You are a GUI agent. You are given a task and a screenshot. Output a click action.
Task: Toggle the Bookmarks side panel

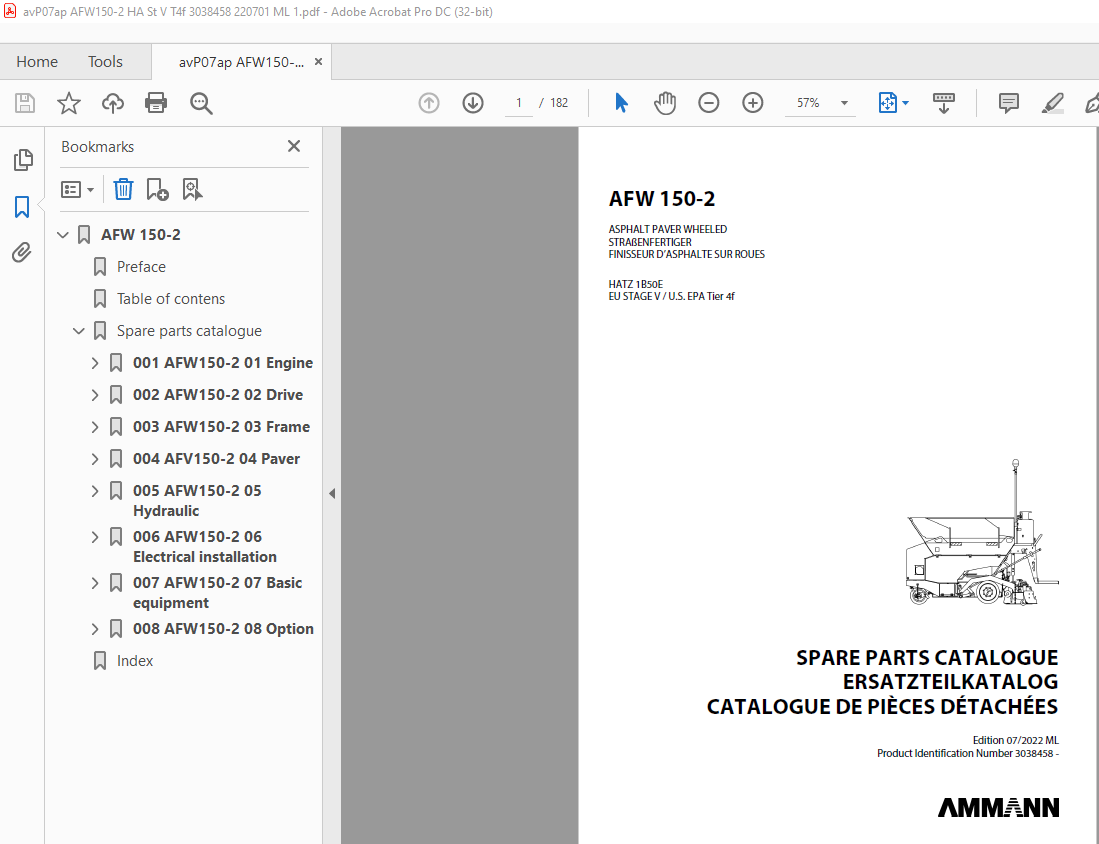[x=22, y=207]
